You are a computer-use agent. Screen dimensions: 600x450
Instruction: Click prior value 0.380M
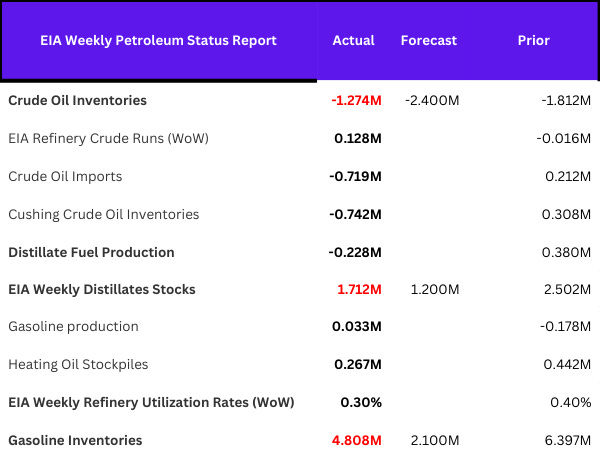coord(566,252)
